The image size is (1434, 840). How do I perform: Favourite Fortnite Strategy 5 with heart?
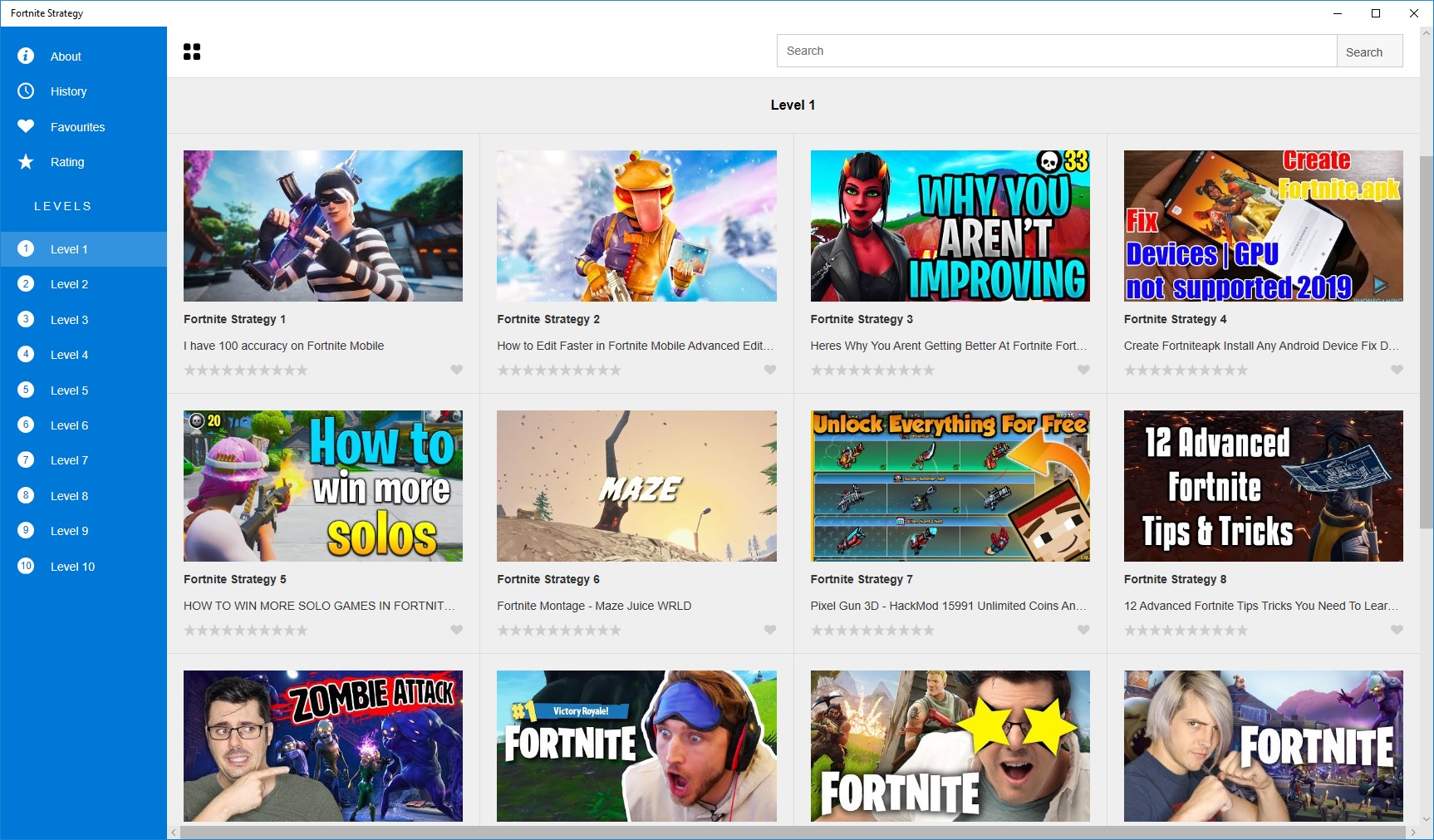click(x=456, y=630)
